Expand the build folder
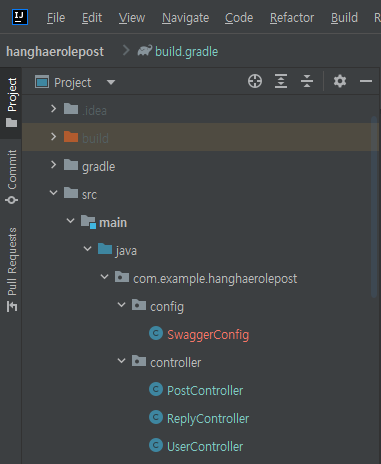The width and height of the screenshot is (381, 464). [53, 136]
